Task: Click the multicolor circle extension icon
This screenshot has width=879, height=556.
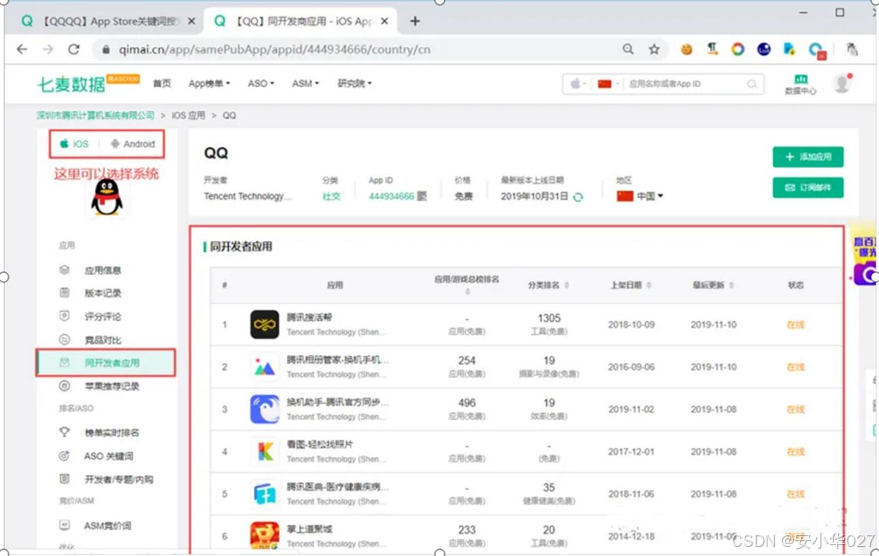Action: coord(738,49)
